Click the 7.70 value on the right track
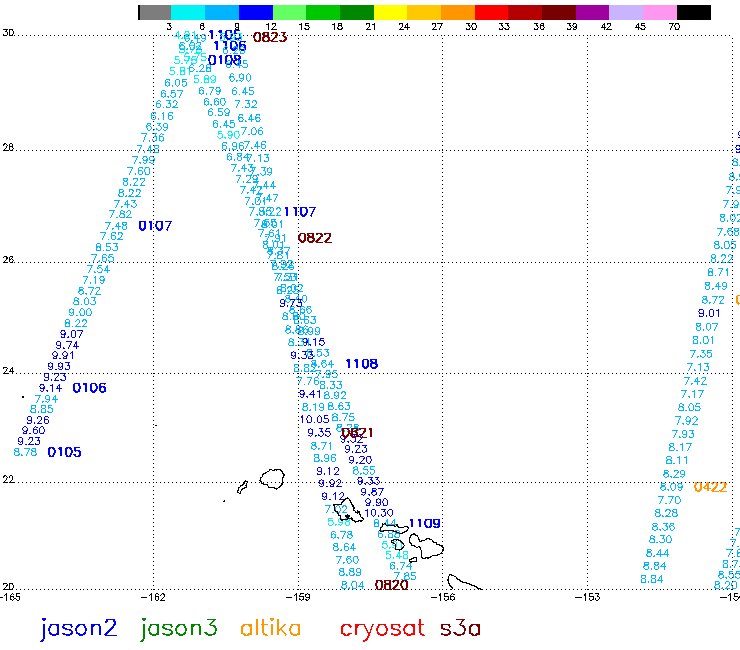The width and height of the screenshot is (740, 650). click(x=669, y=500)
